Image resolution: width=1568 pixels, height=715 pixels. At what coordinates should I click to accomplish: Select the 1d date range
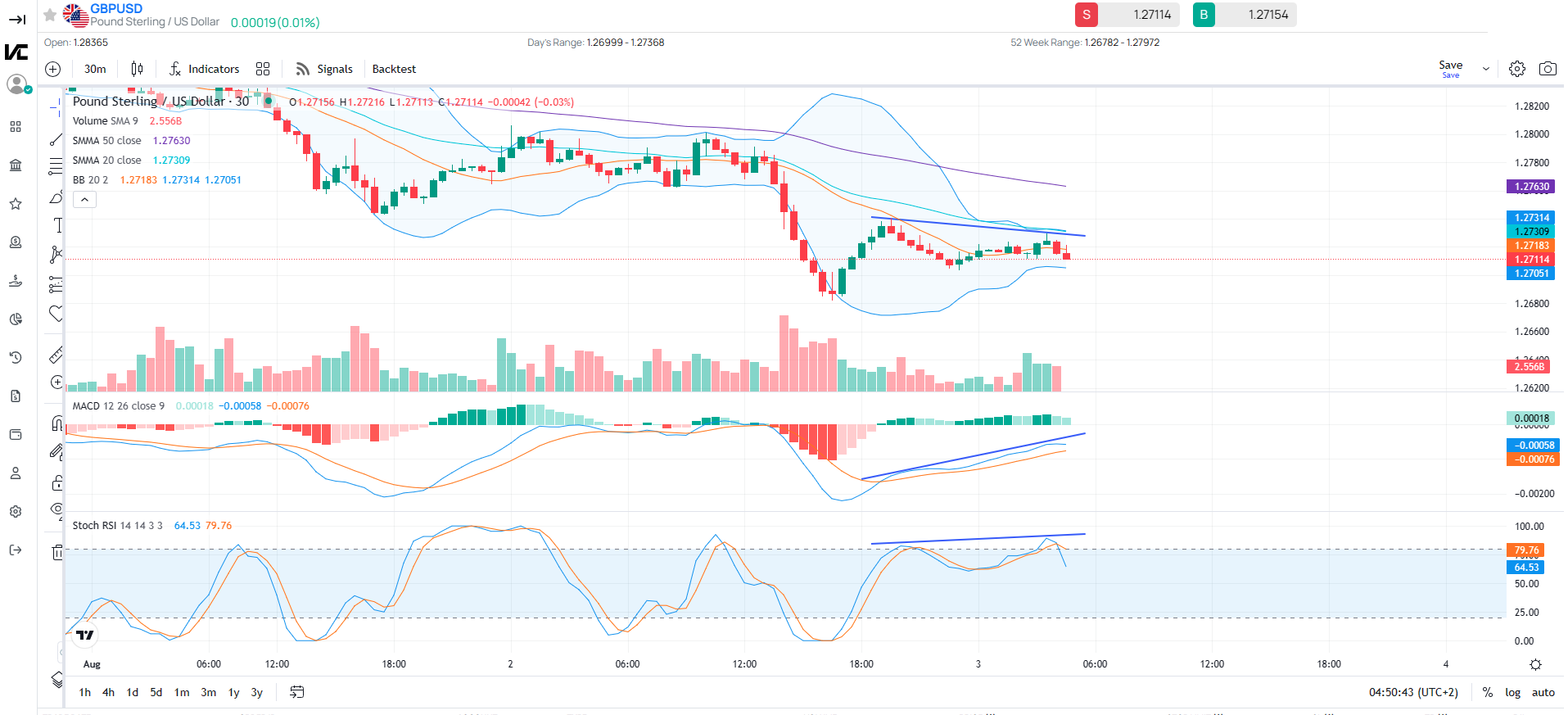tap(132, 692)
